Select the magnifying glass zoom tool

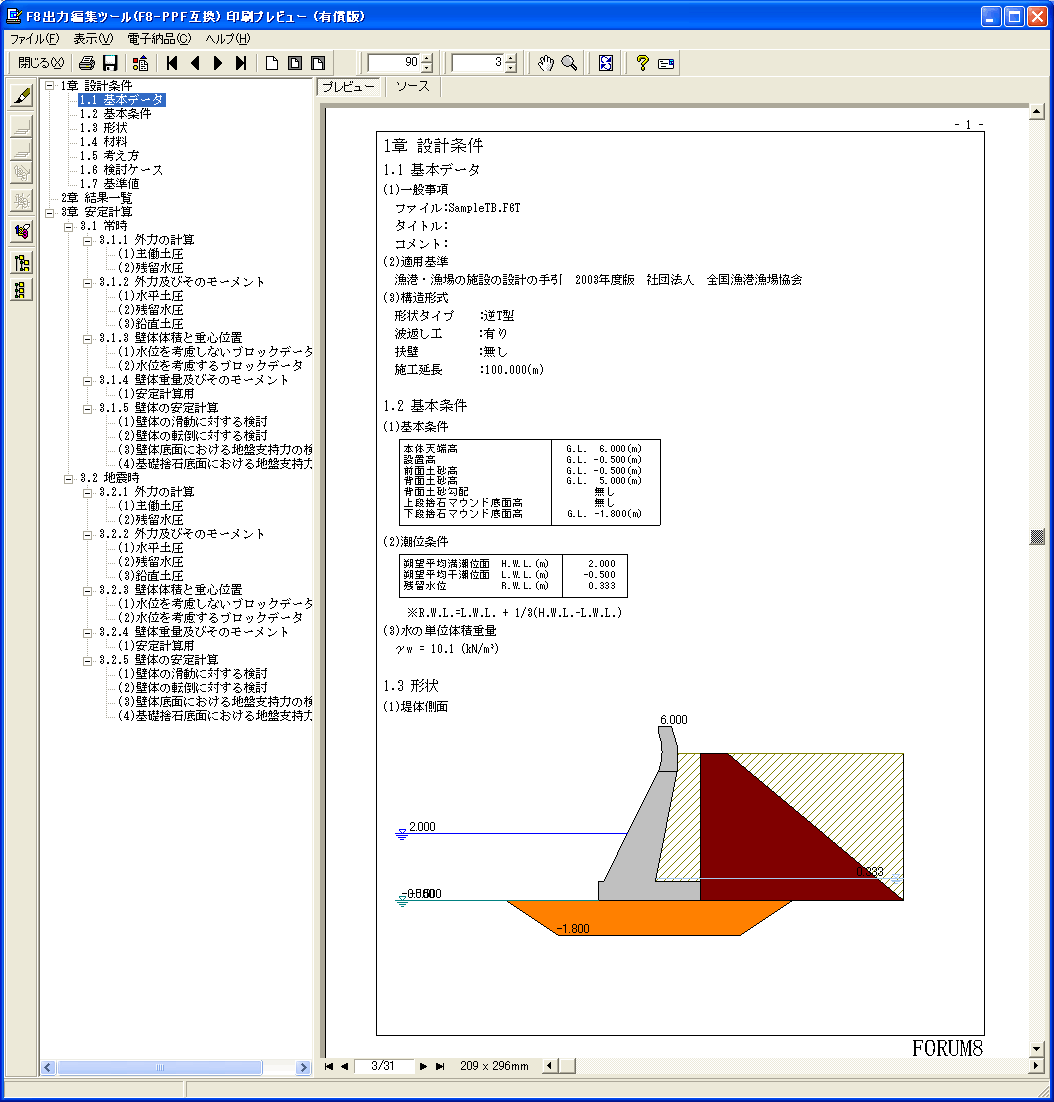tap(569, 63)
